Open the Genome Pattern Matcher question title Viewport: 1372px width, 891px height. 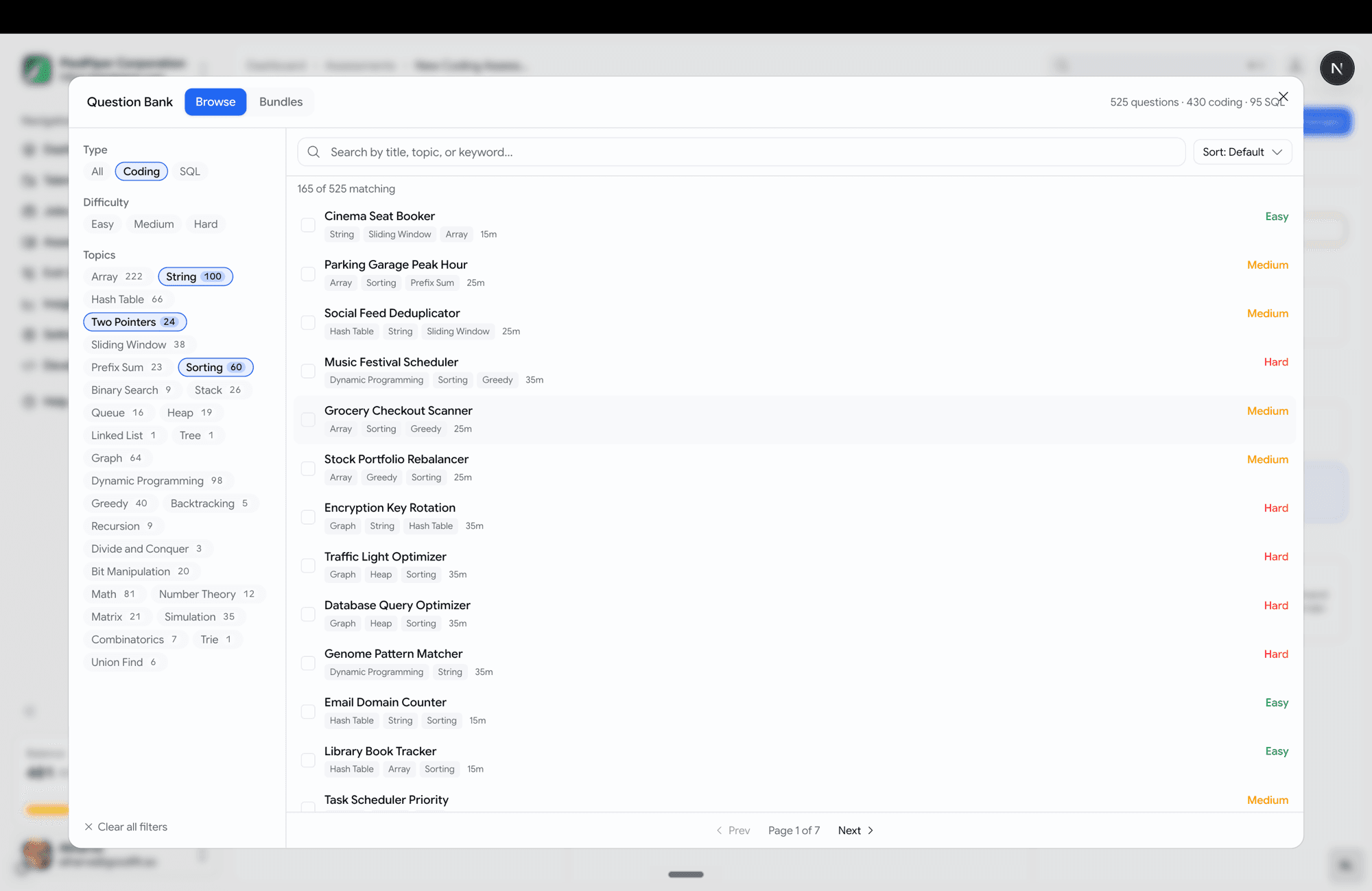point(393,654)
